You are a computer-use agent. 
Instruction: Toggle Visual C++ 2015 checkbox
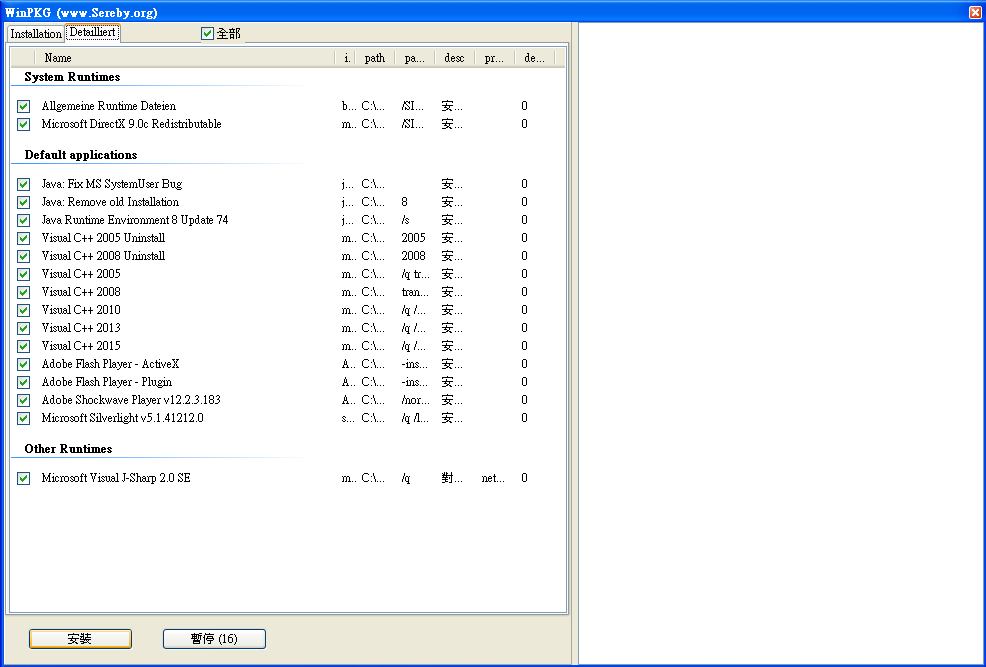(x=24, y=346)
